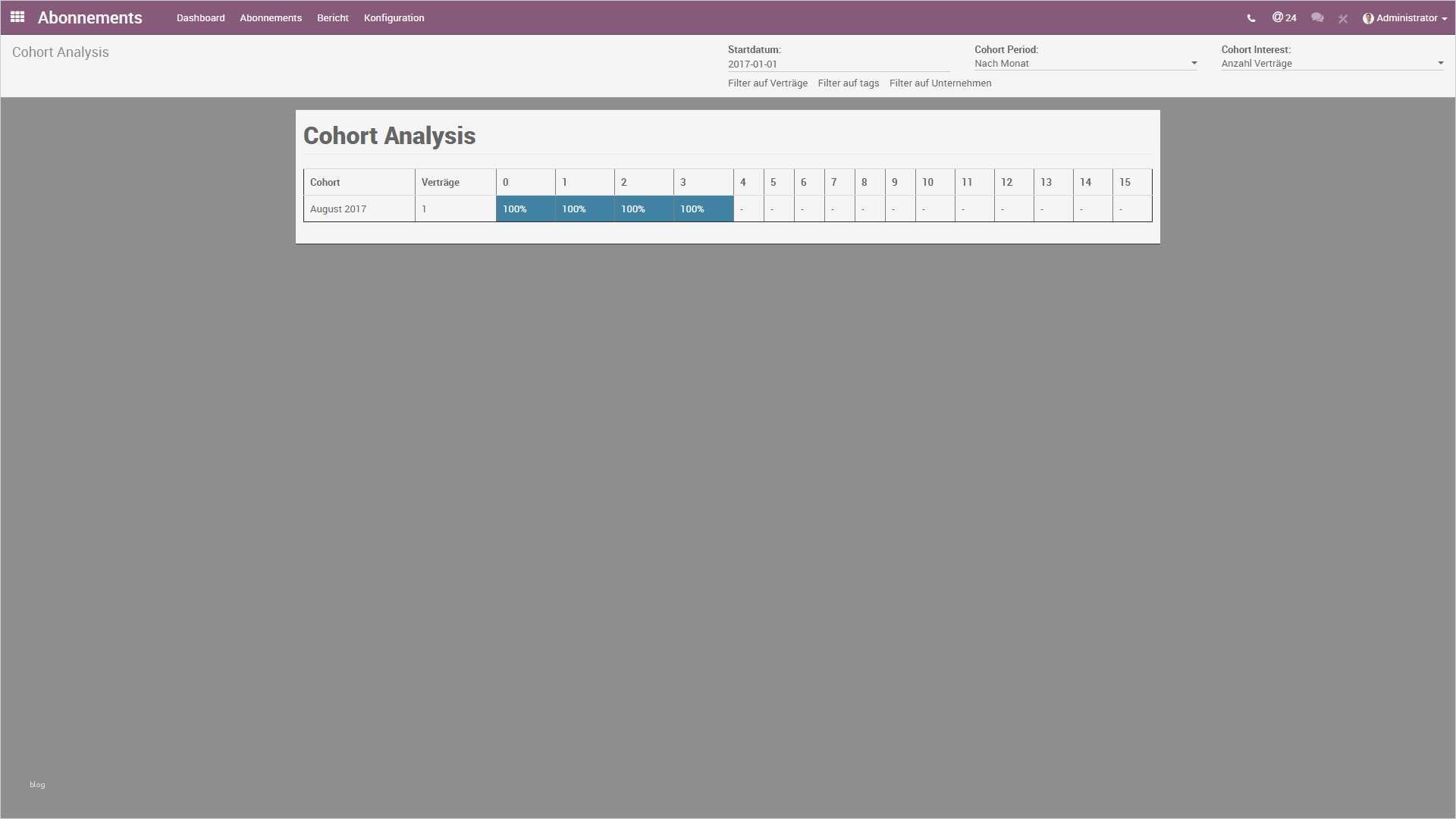The image size is (1456, 819).
Task: Open the @ 24 mentions inbox
Action: pos(1284,17)
